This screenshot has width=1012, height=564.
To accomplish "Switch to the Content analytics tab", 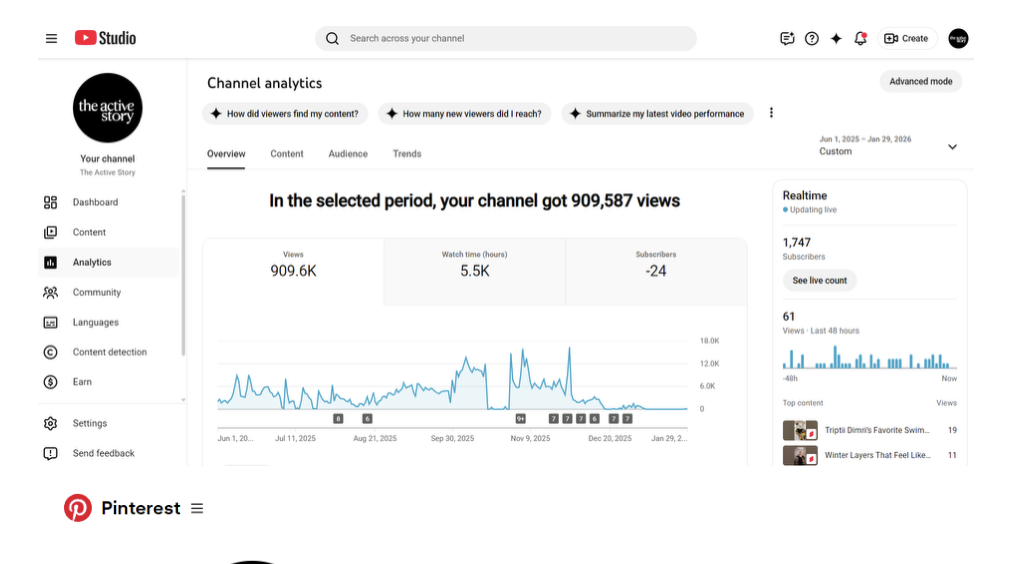I will pos(287,154).
